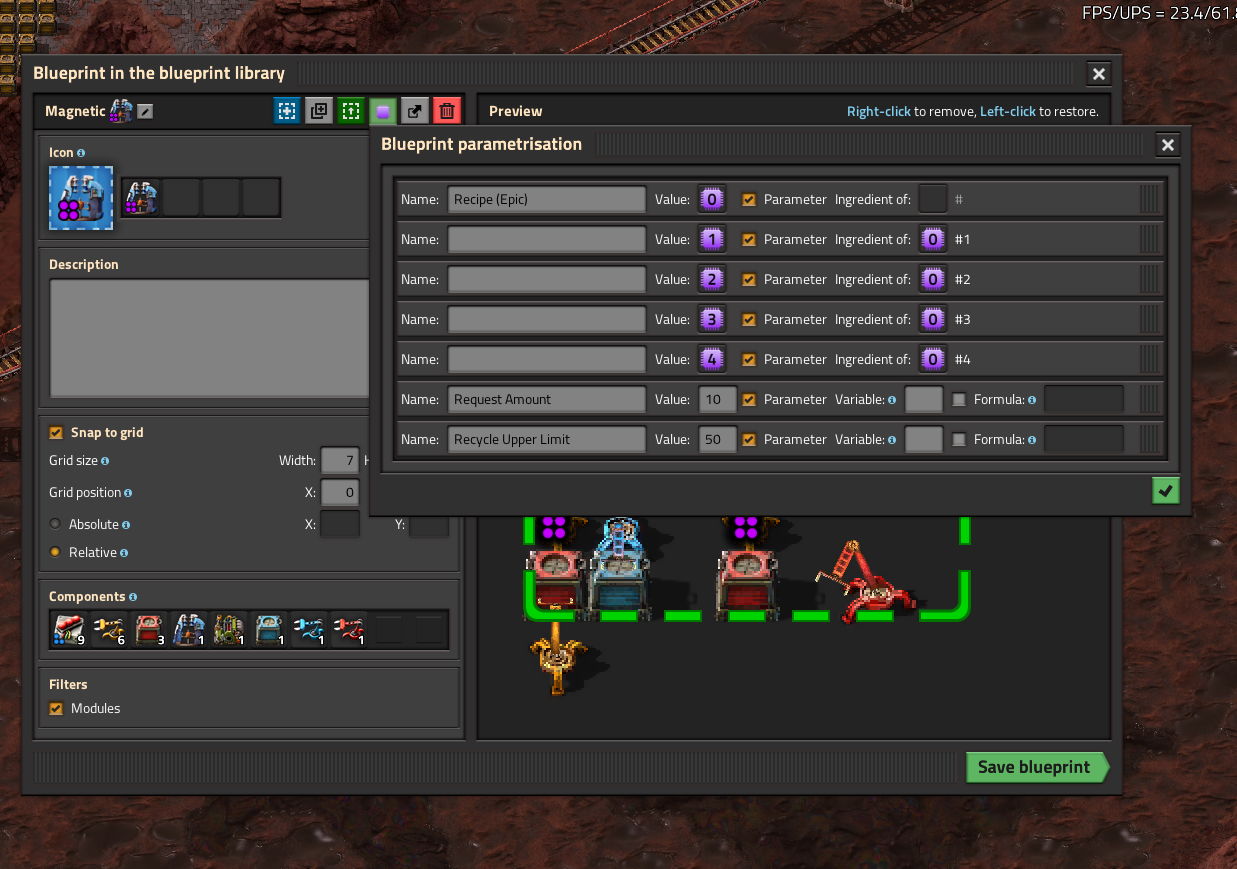Click the info icon beside Grid size
Image resolution: width=1237 pixels, height=869 pixels.
click(105, 461)
